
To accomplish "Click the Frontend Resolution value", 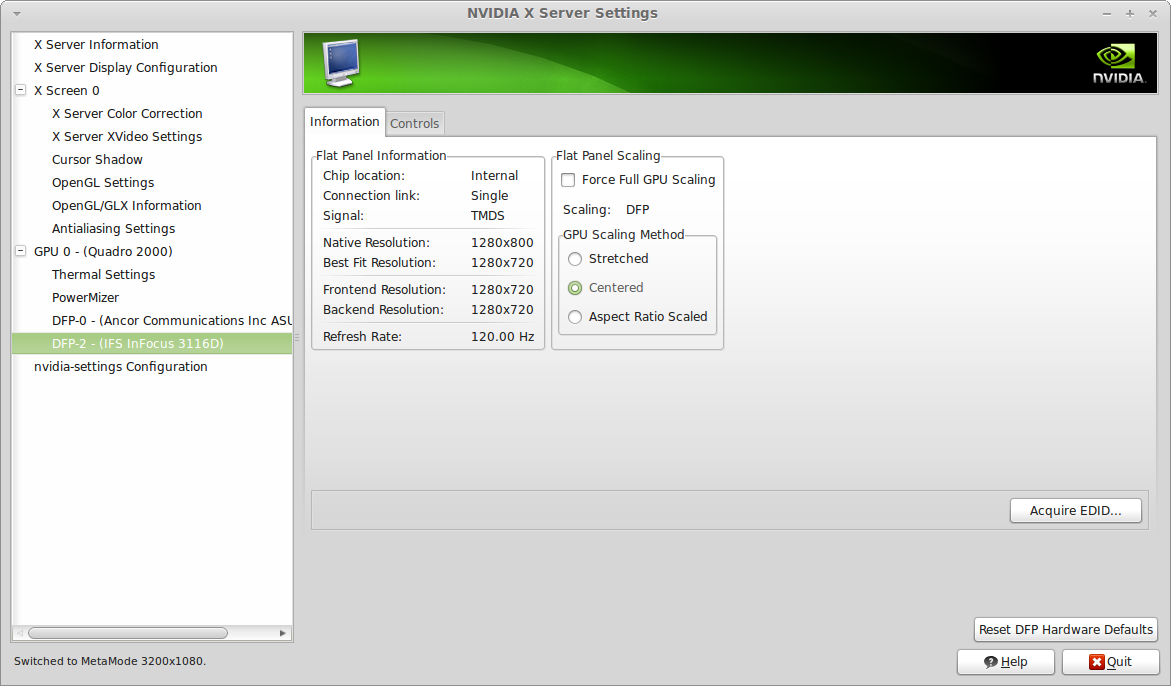I will (x=502, y=290).
